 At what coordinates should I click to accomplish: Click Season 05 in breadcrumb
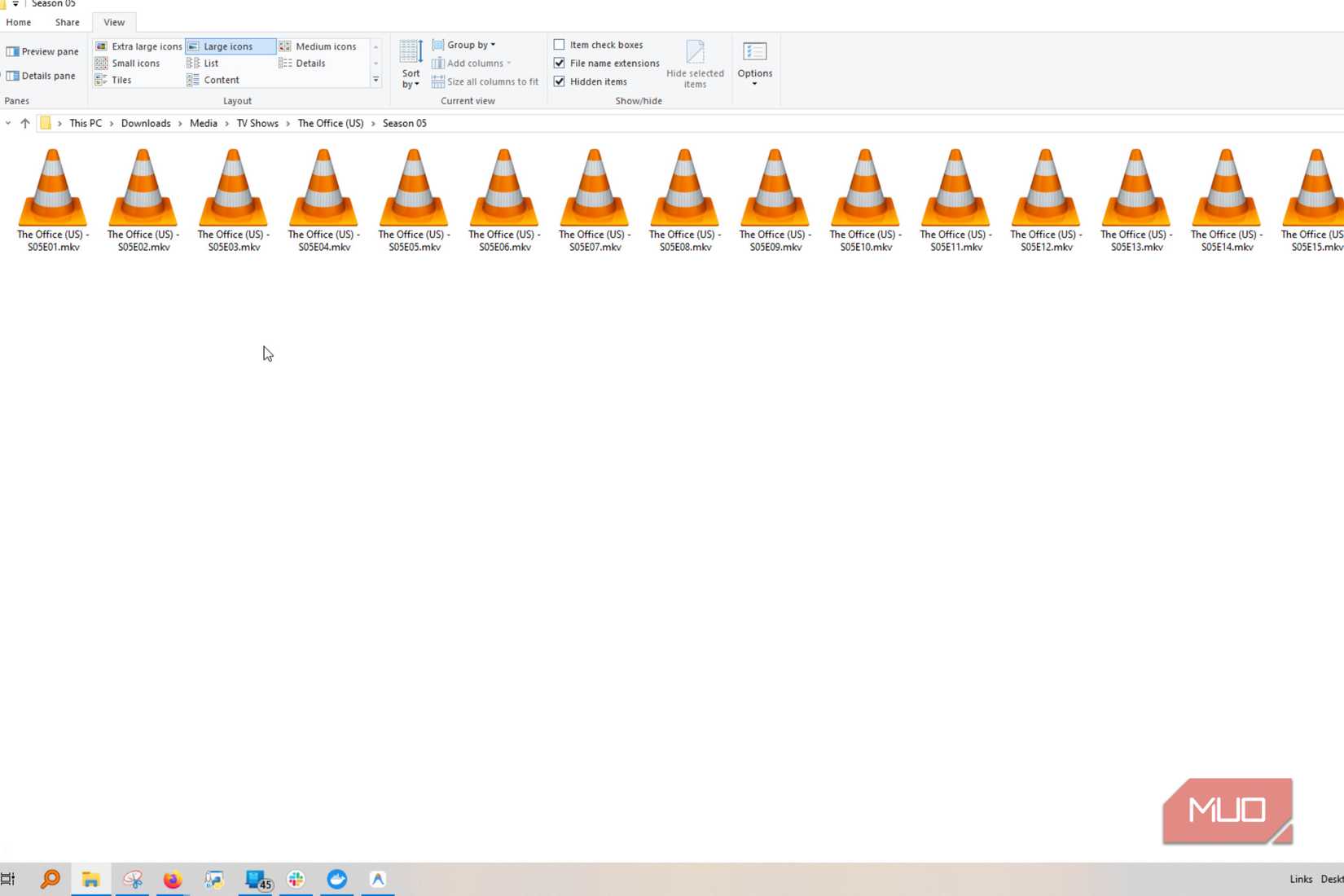405,123
